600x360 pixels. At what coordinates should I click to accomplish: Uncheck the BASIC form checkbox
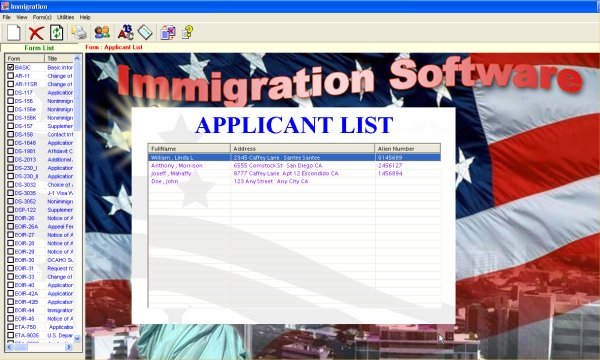tap(10, 67)
